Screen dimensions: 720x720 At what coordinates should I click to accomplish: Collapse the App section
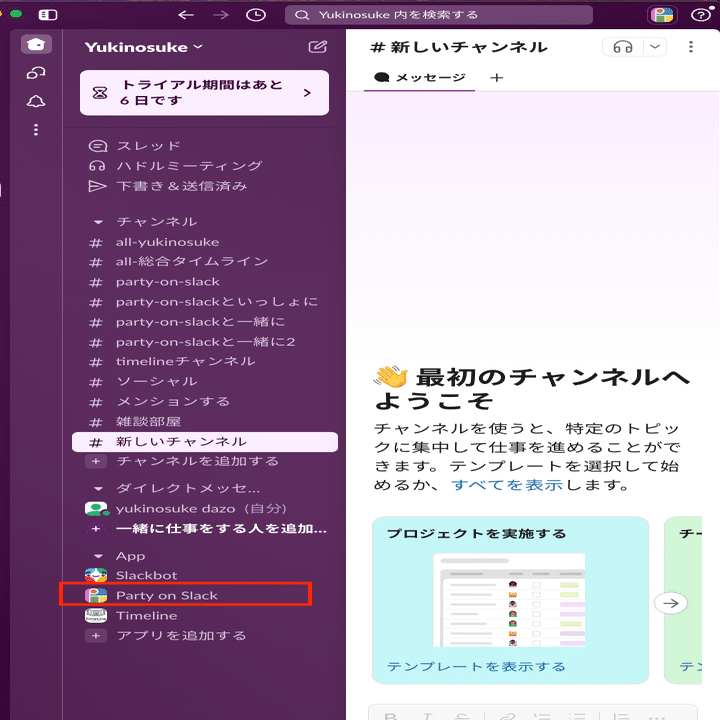pyautogui.click(x=98, y=556)
